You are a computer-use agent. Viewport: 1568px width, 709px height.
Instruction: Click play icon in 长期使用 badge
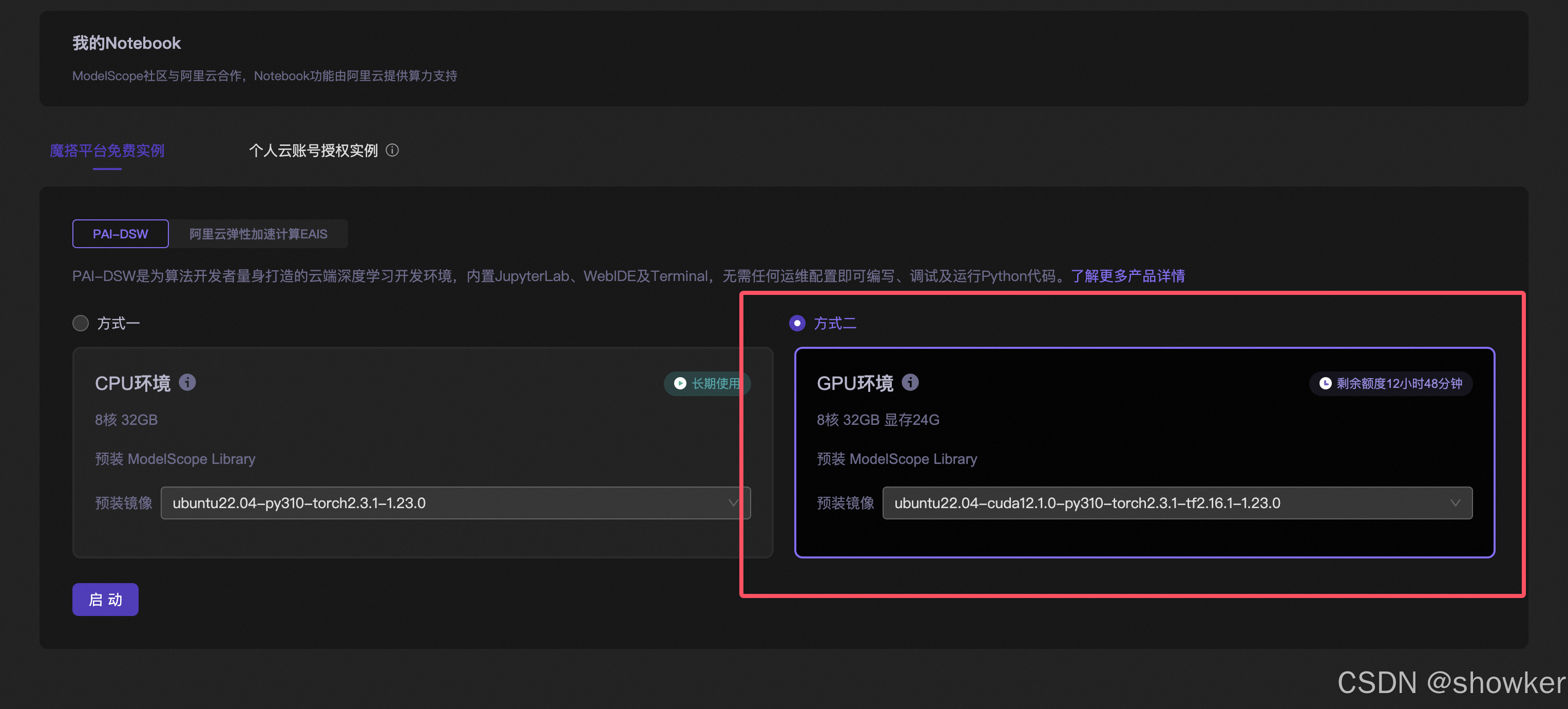(680, 383)
